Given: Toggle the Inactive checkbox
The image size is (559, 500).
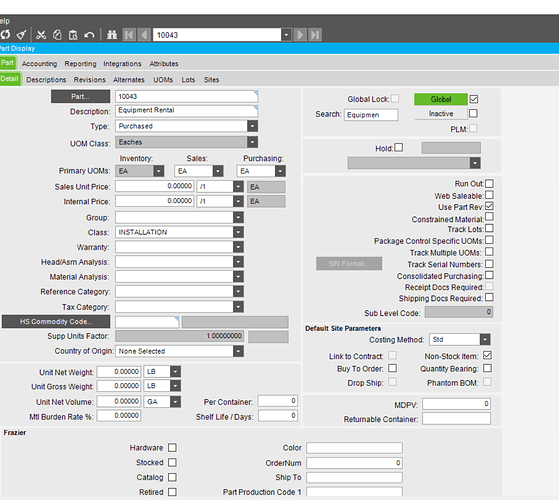Looking at the screenshot, I should 473,113.
